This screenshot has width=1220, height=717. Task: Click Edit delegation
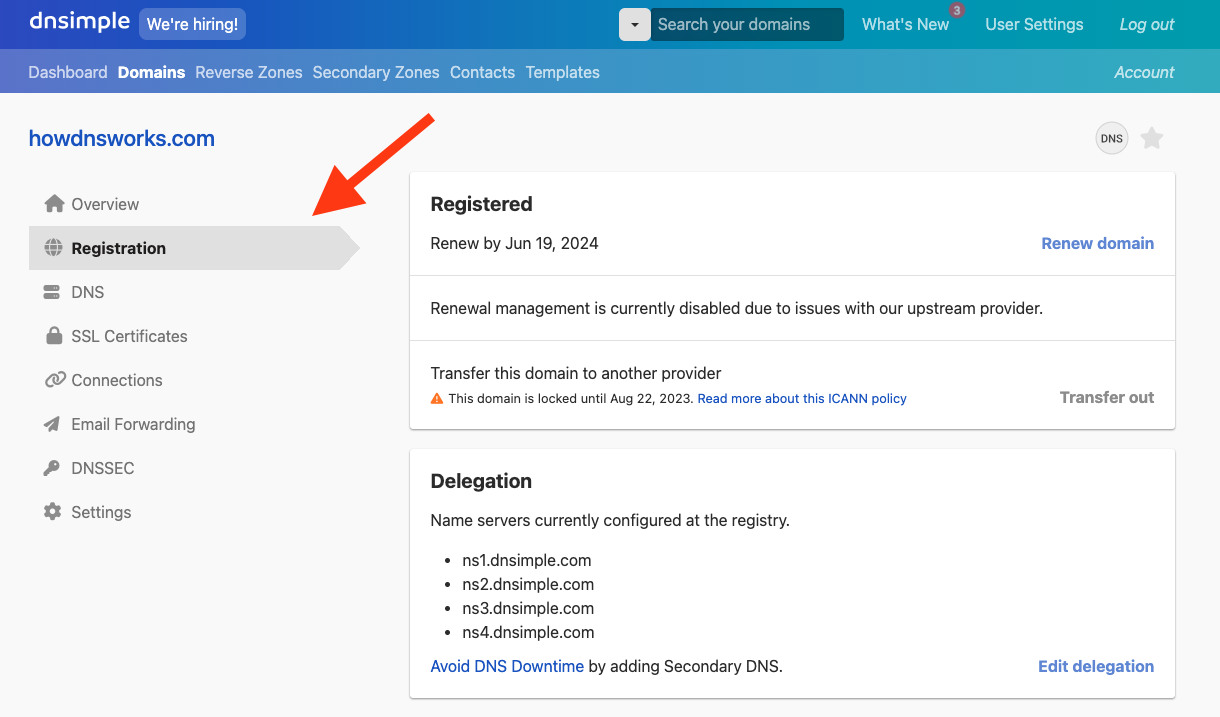click(1096, 666)
